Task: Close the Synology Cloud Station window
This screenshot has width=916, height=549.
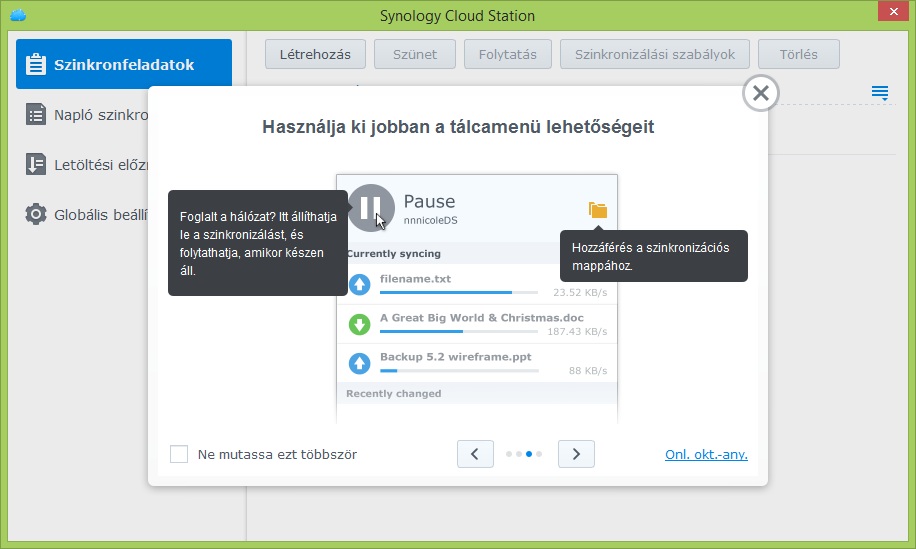Action: (894, 11)
